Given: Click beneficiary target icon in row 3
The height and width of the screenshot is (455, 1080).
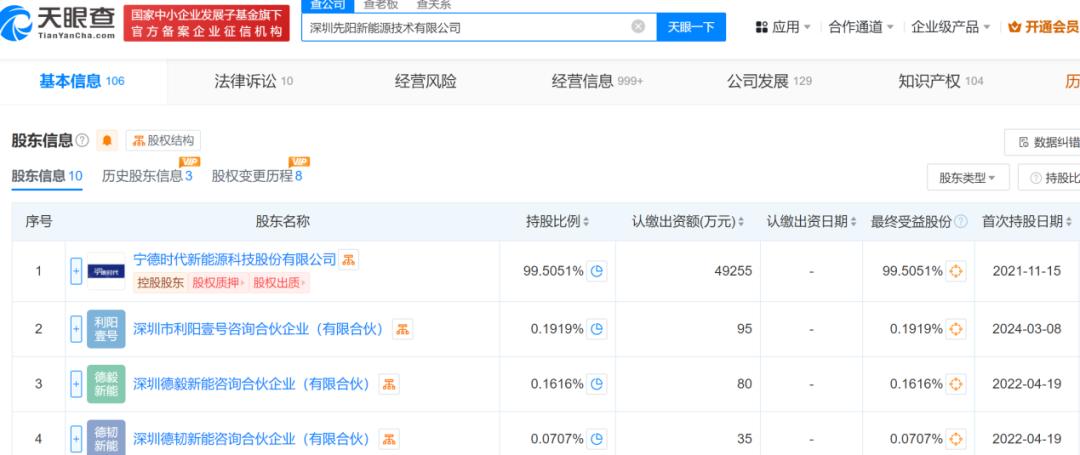Looking at the screenshot, I should pos(955,384).
